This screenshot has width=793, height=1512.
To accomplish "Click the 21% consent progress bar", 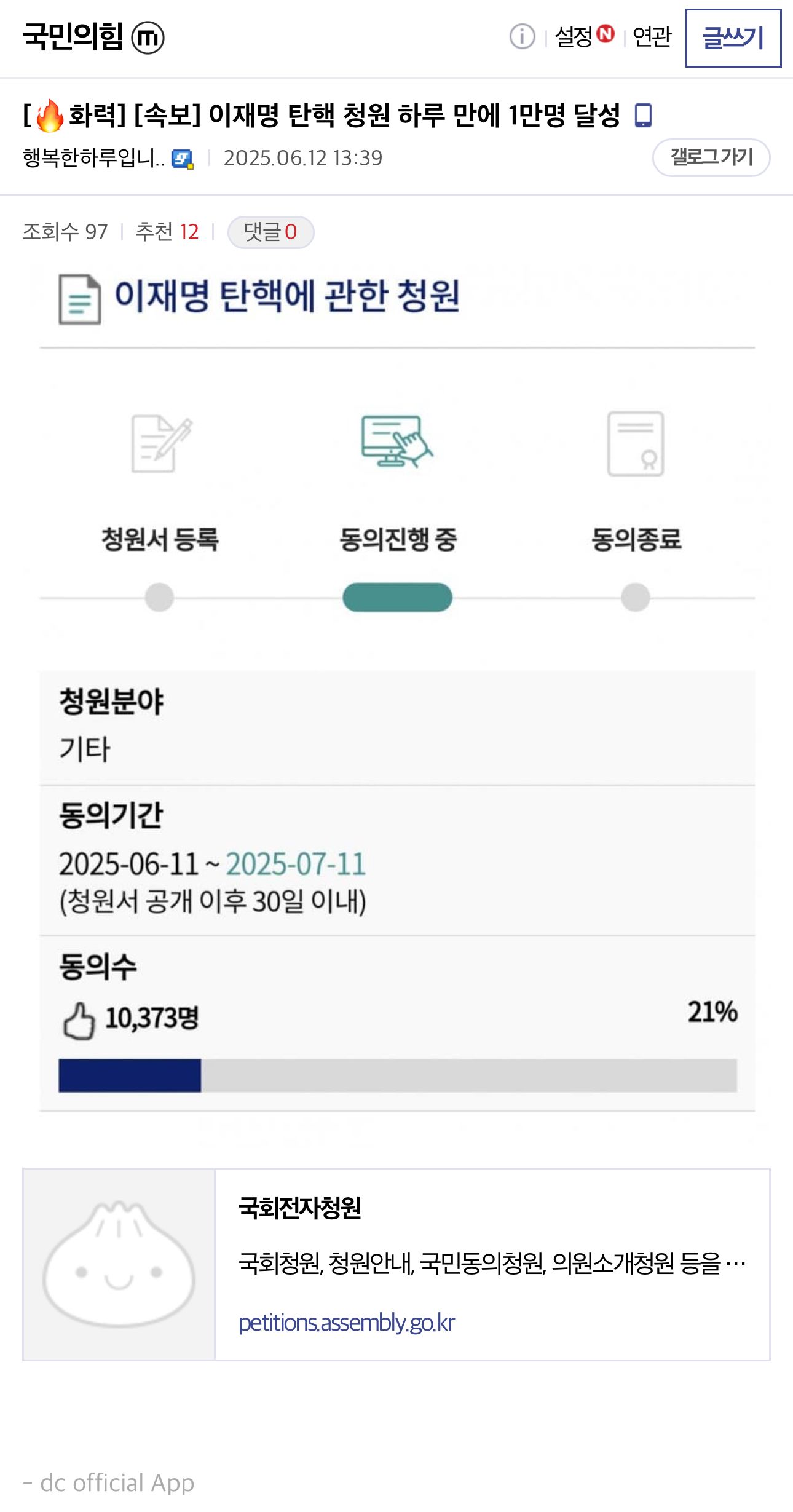I will coord(398,1075).
